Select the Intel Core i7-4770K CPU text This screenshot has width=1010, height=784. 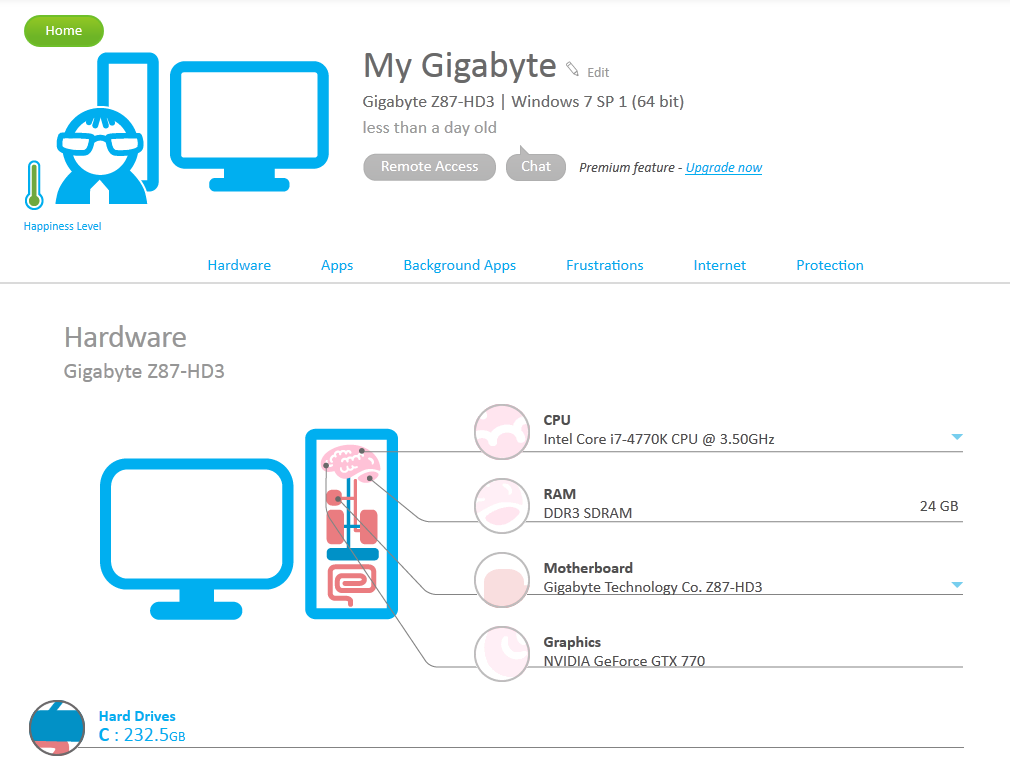(x=658, y=439)
